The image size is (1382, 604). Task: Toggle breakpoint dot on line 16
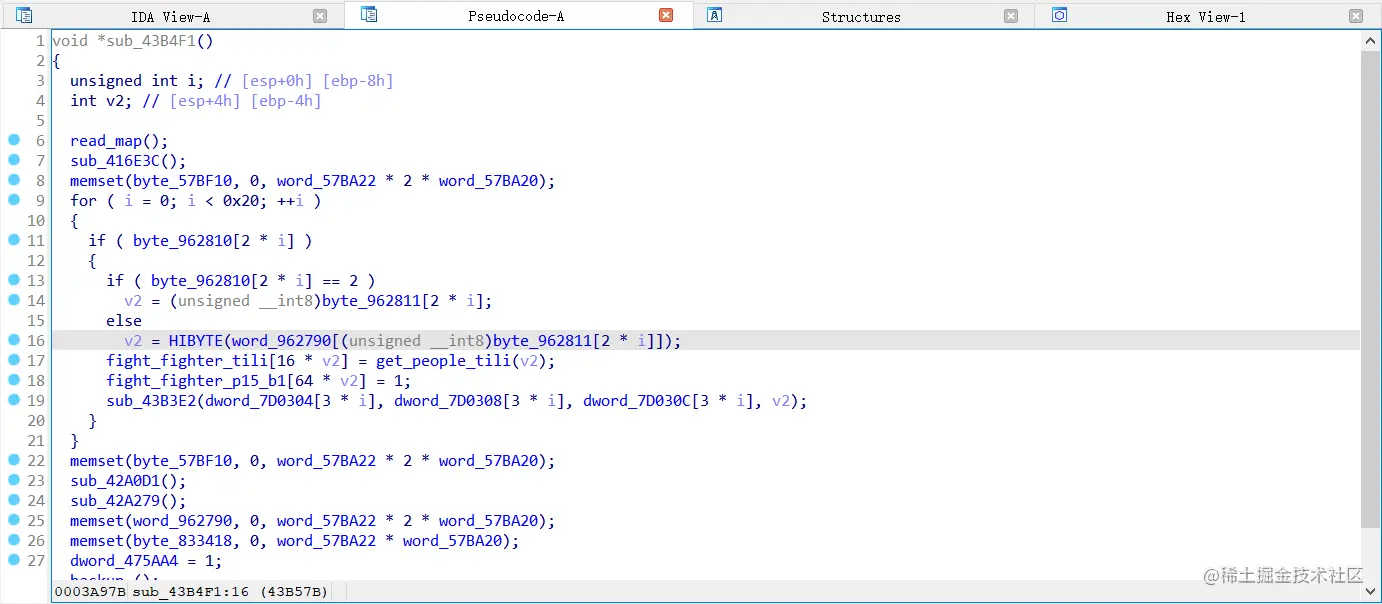click(x=14, y=340)
